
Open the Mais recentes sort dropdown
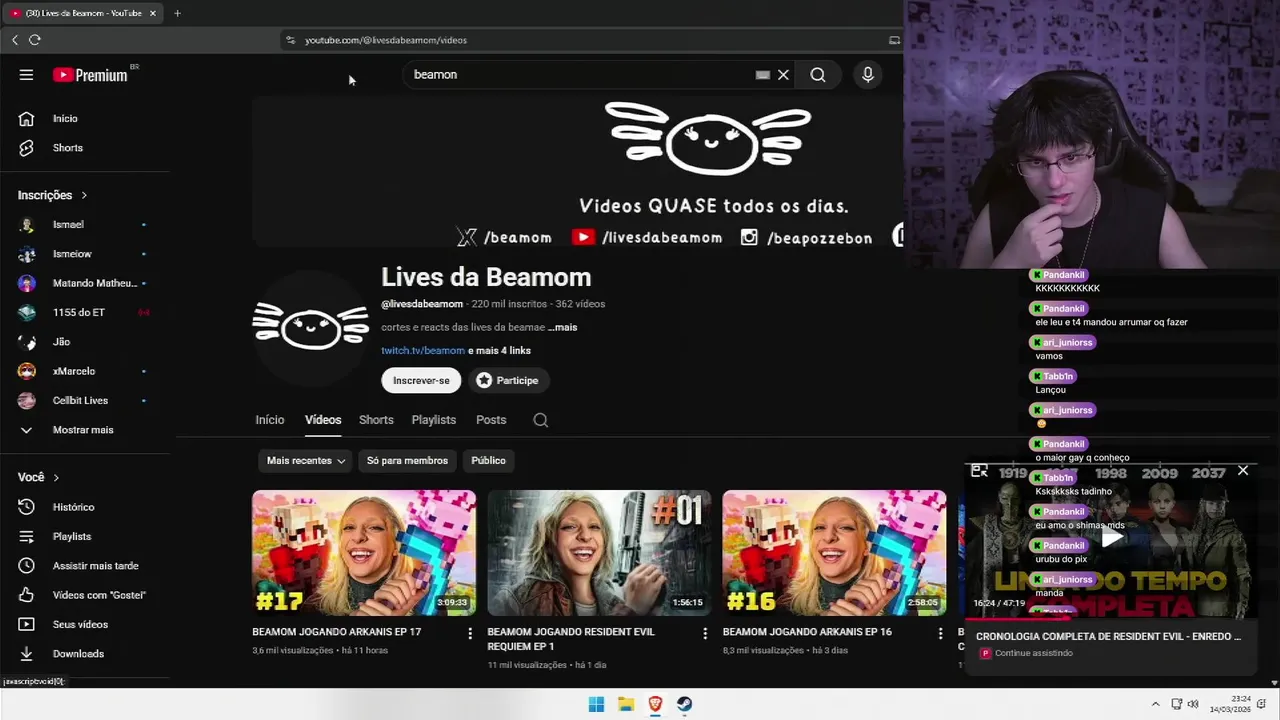[x=306, y=460]
